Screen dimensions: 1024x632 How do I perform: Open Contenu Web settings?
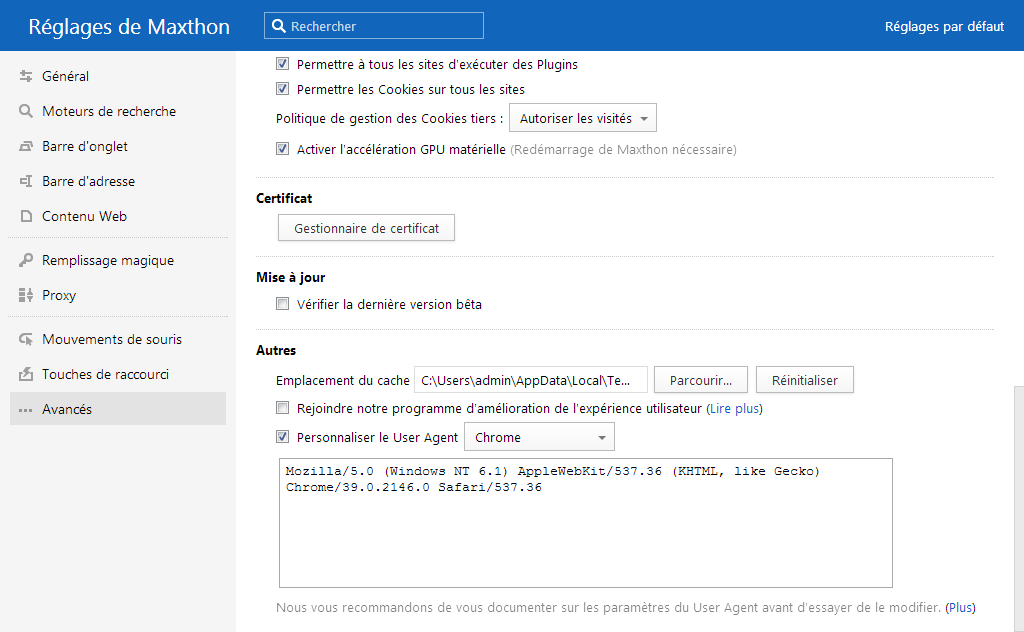point(118,216)
